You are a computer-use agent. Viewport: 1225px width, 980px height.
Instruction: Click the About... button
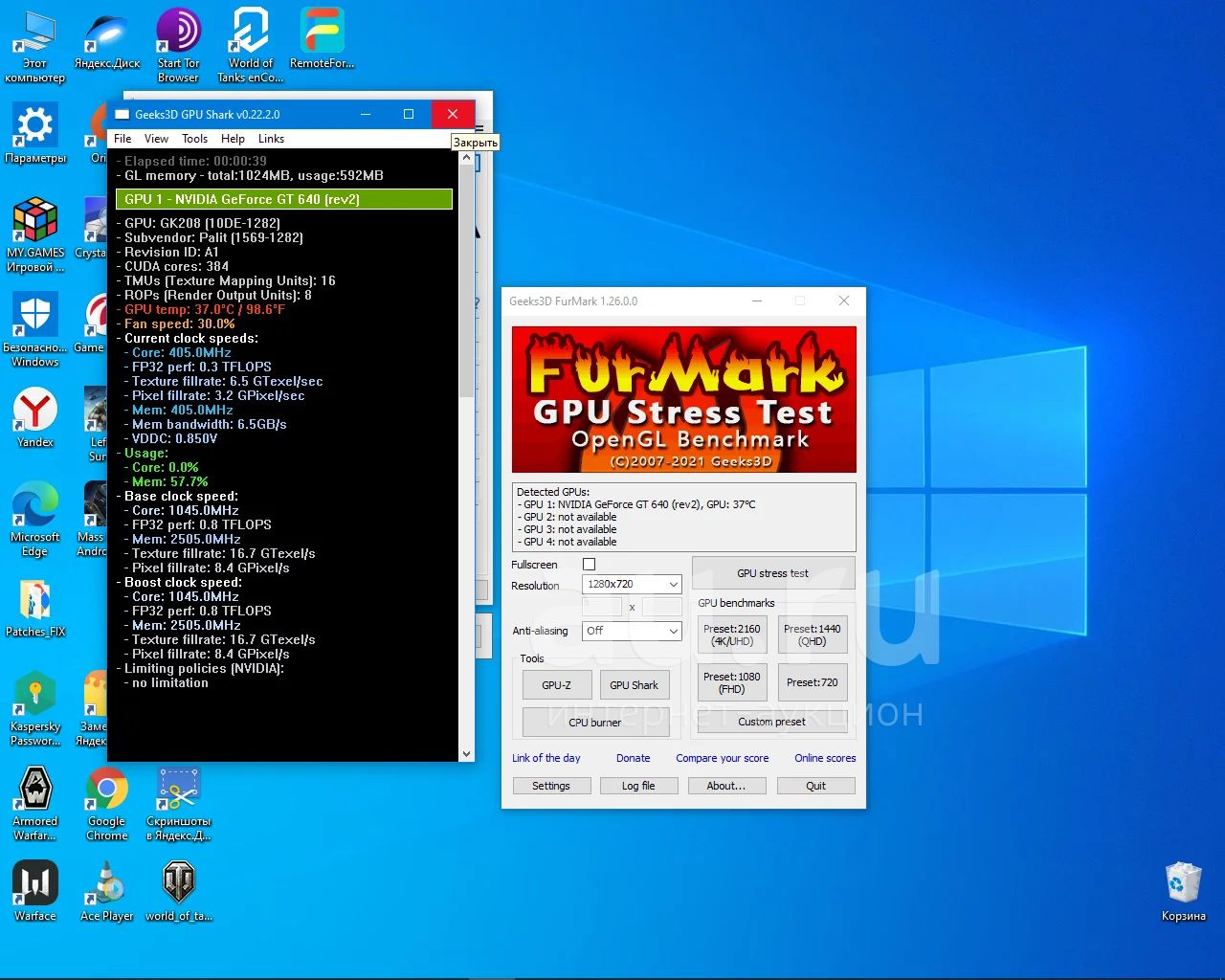click(727, 786)
